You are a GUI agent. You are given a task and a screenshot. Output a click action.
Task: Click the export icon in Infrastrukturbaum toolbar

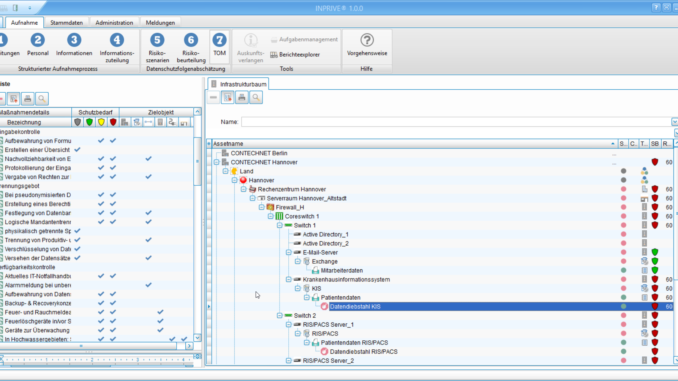[227, 98]
